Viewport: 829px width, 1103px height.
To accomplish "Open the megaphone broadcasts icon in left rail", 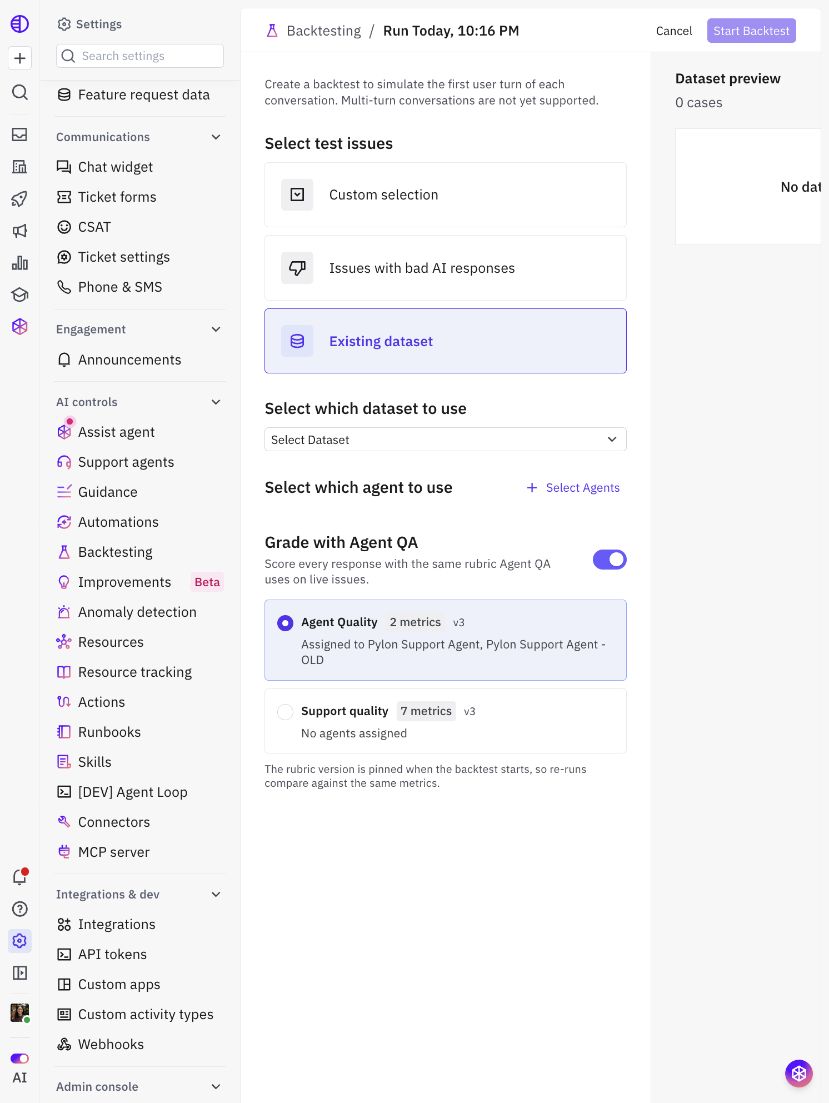I will (20, 231).
